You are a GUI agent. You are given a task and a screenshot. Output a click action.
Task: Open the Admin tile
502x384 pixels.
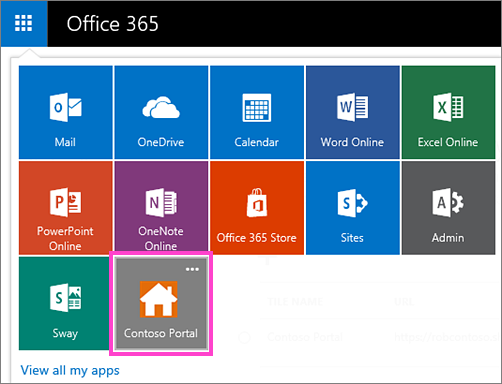pyautogui.click(x=448, y=208)
